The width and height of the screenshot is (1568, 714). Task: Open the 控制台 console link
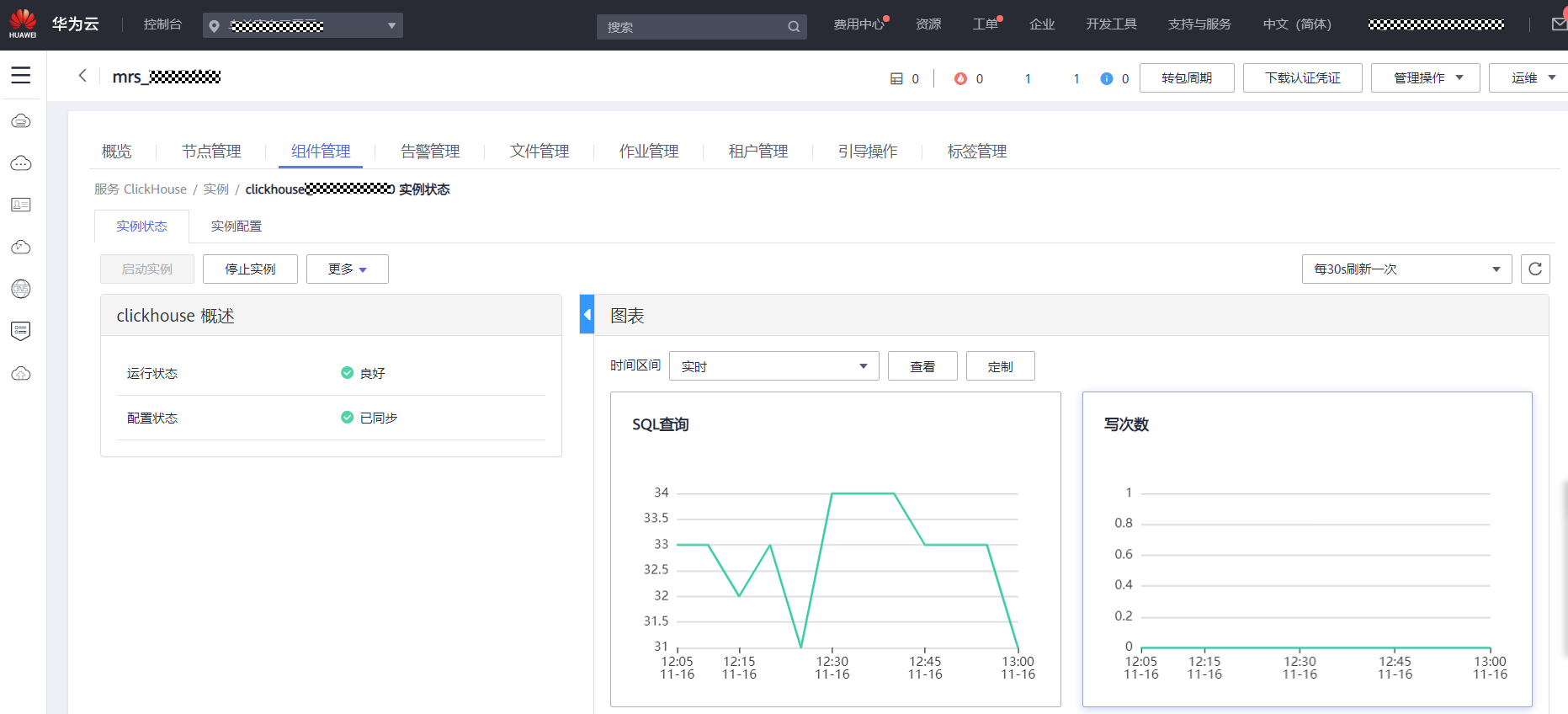[162, 24]
